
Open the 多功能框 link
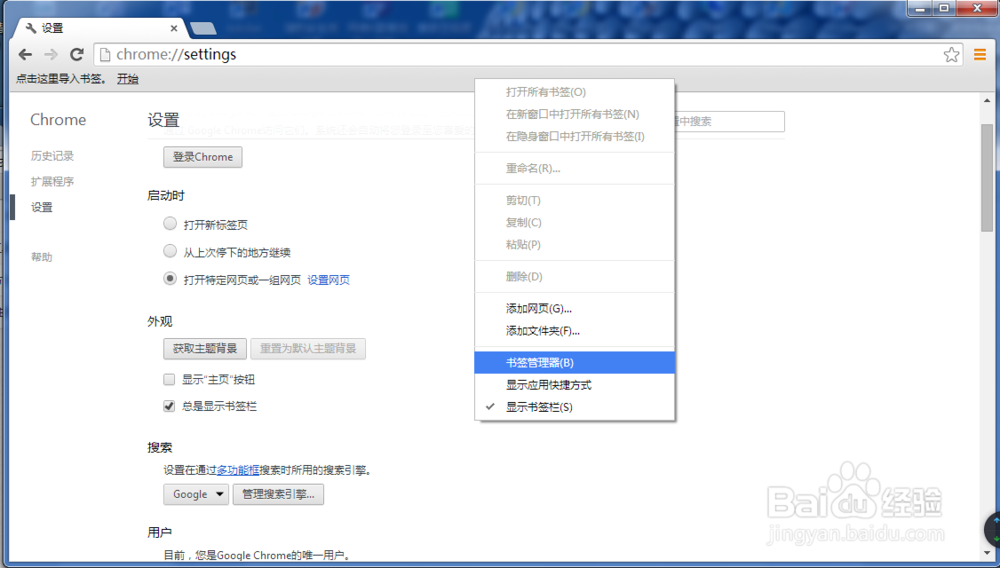pyautogui.click(x=238, y=470)
